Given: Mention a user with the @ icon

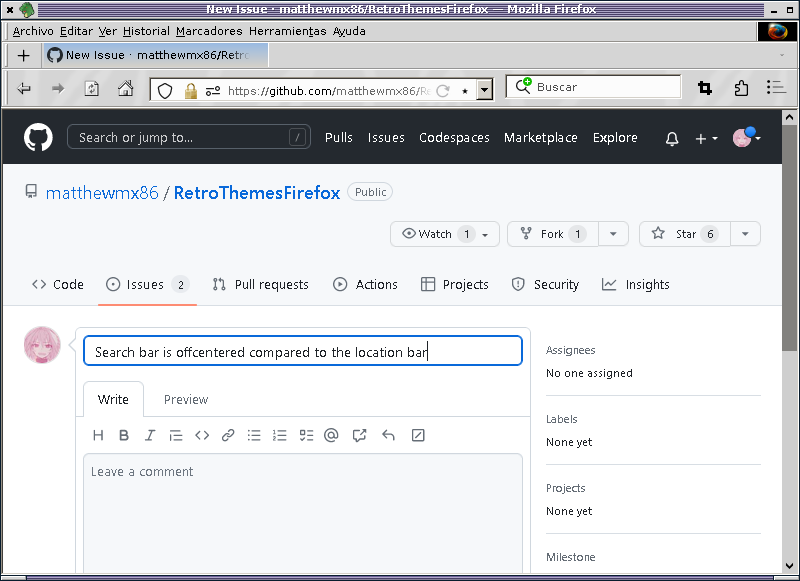Looking at the screenshot, I should pyautogui.click(x=331, y=435).
